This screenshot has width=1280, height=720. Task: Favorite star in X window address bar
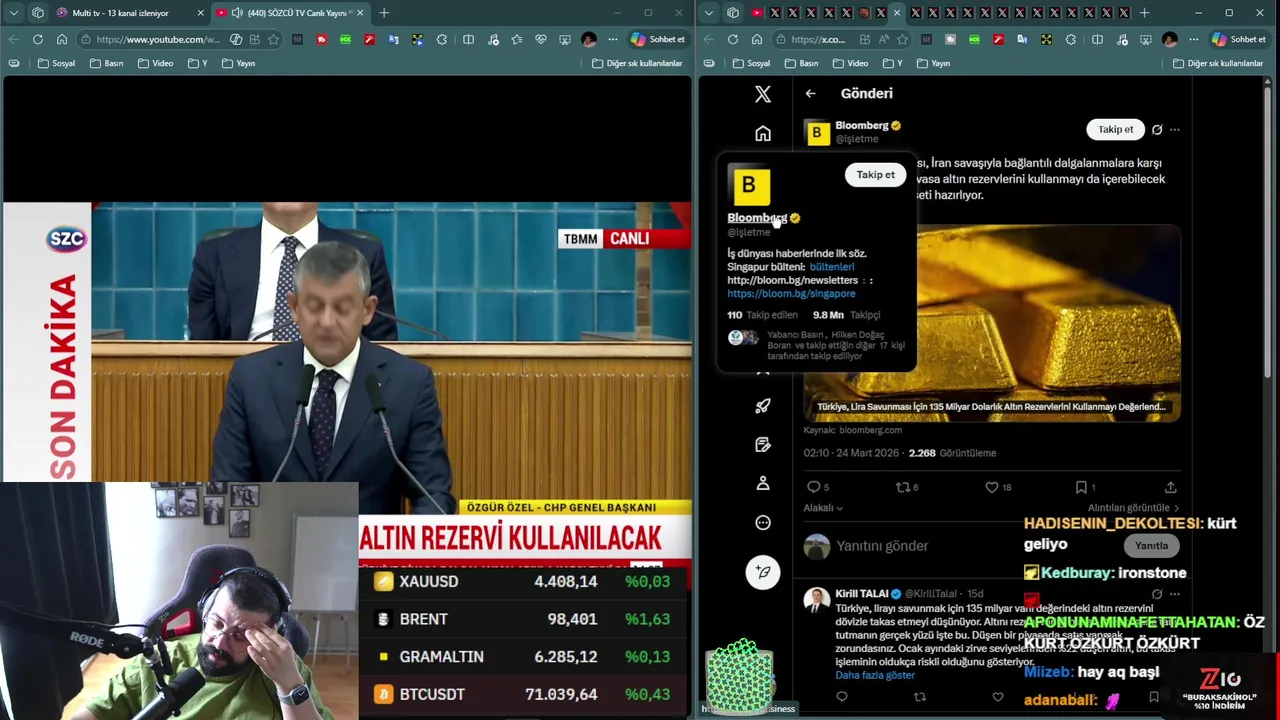click(903, 39)
